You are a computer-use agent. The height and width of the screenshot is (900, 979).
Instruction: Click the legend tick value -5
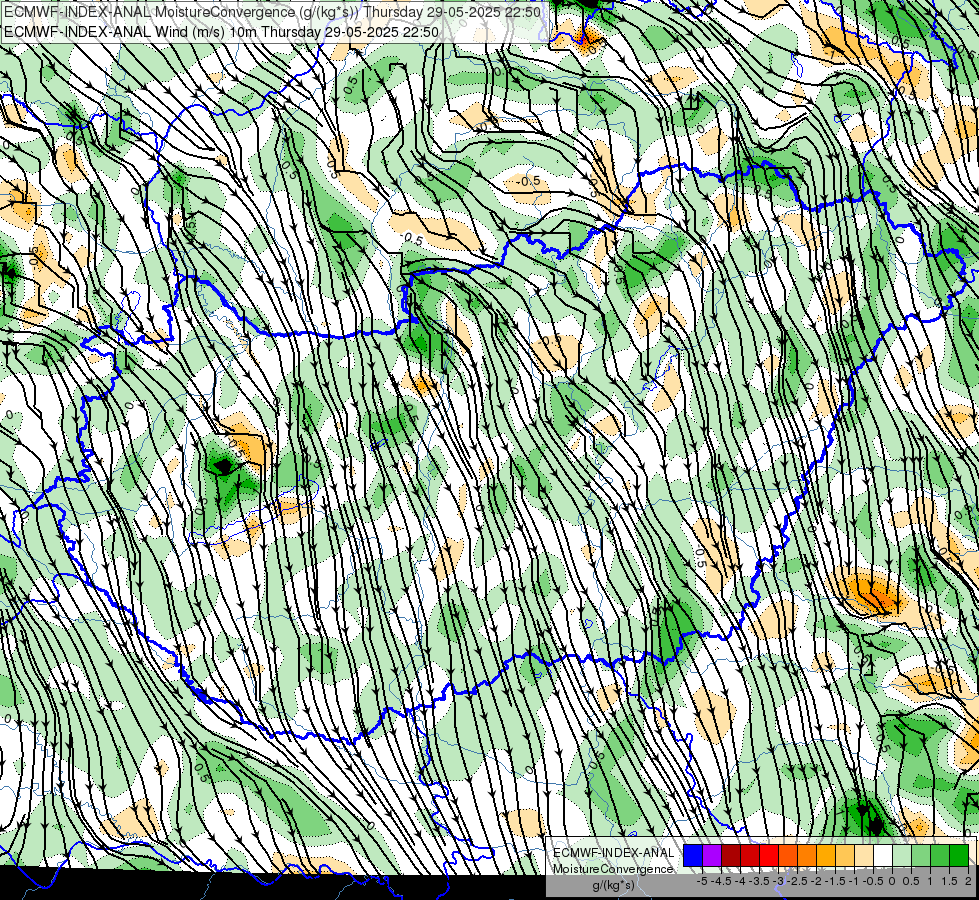point(702,881)
